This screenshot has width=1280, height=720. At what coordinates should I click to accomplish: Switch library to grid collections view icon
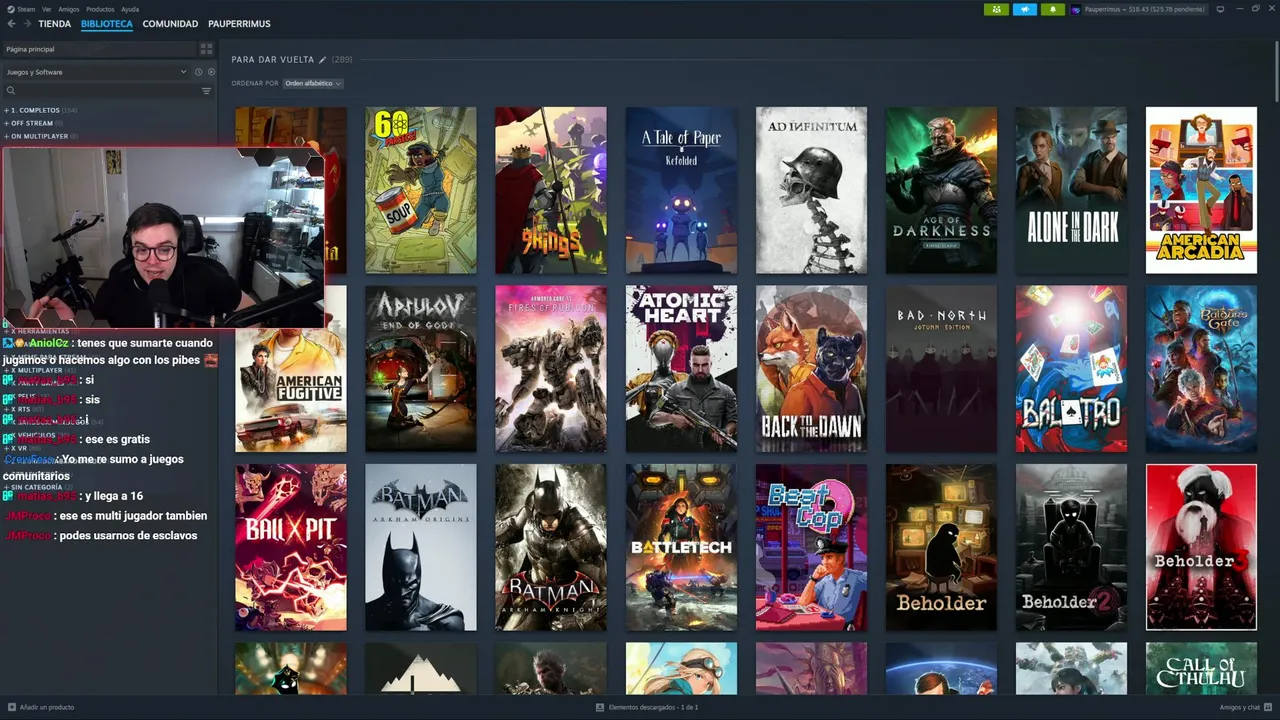pyautogui.click(x=206, y=49)
